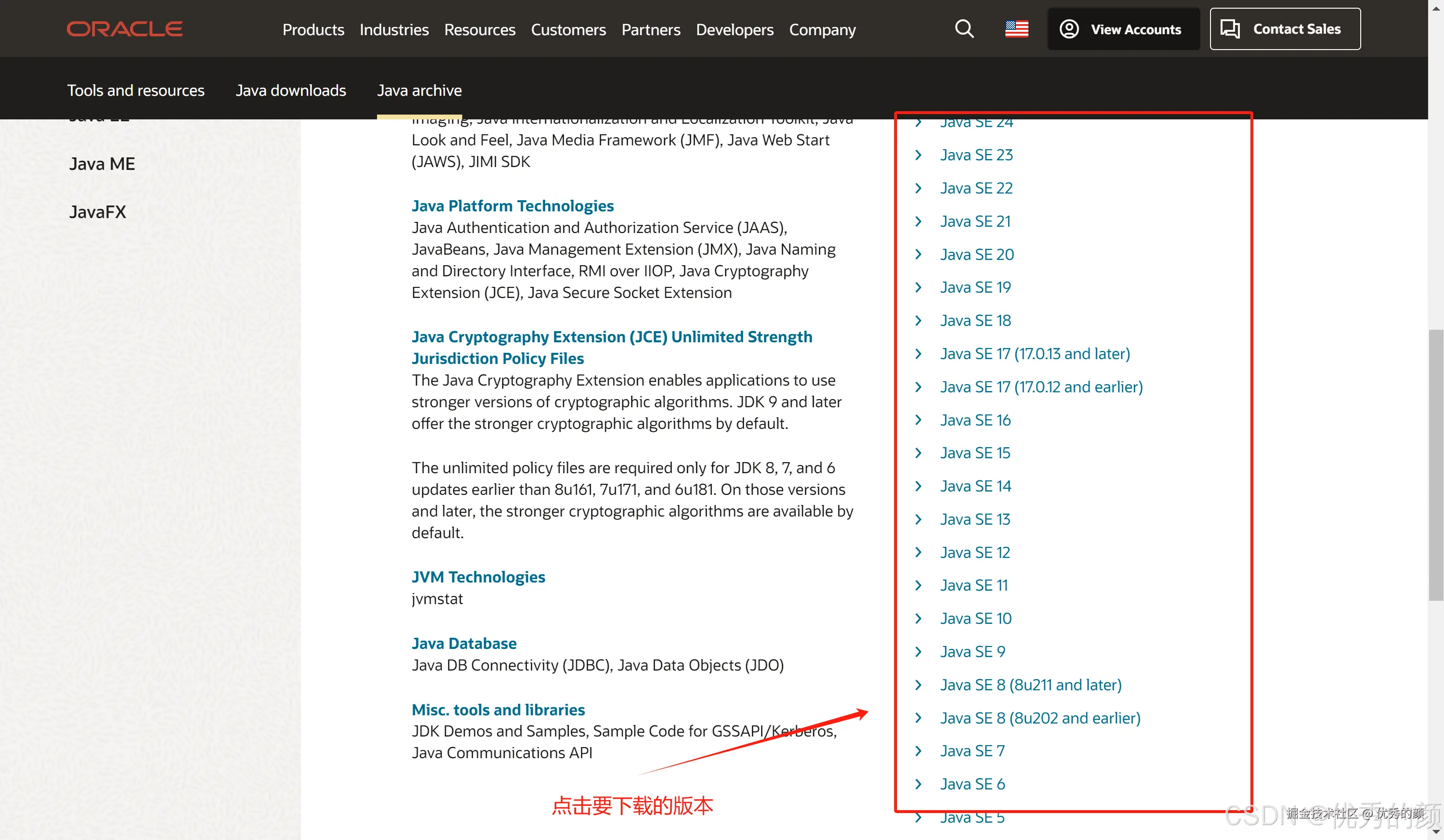Click the Oracle logo

124,29
